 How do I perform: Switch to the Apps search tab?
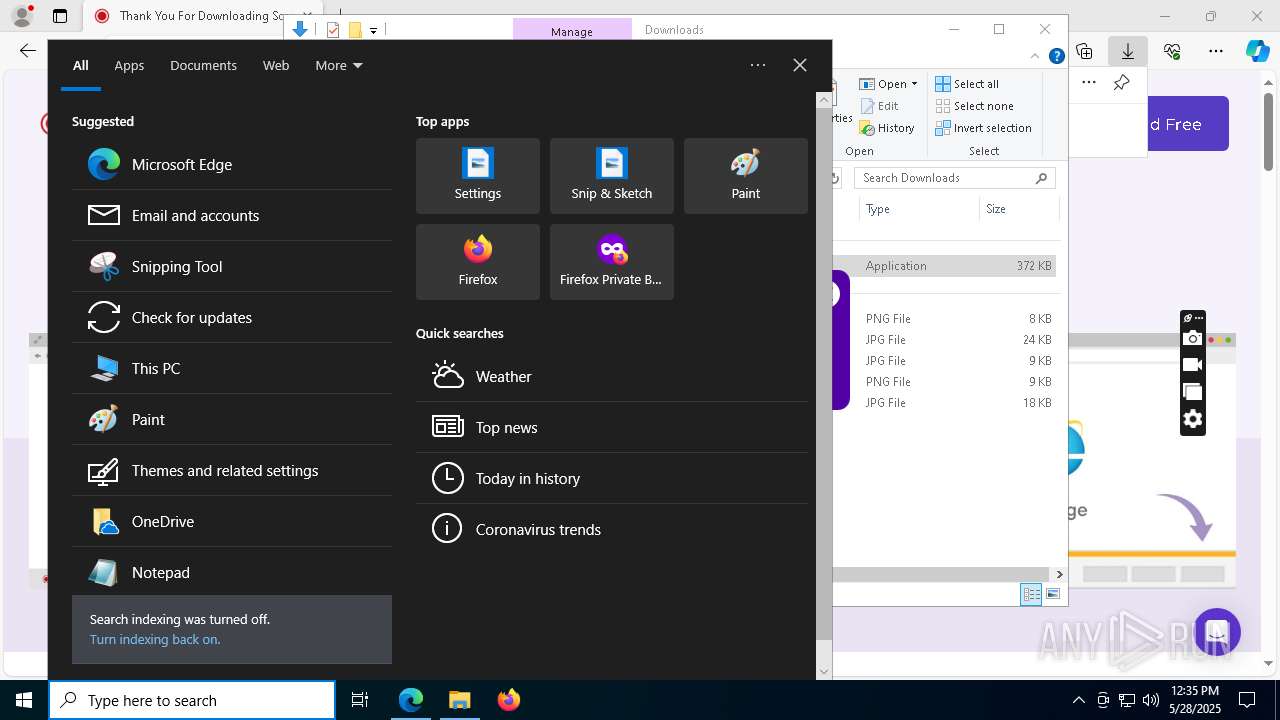[129, 66]
